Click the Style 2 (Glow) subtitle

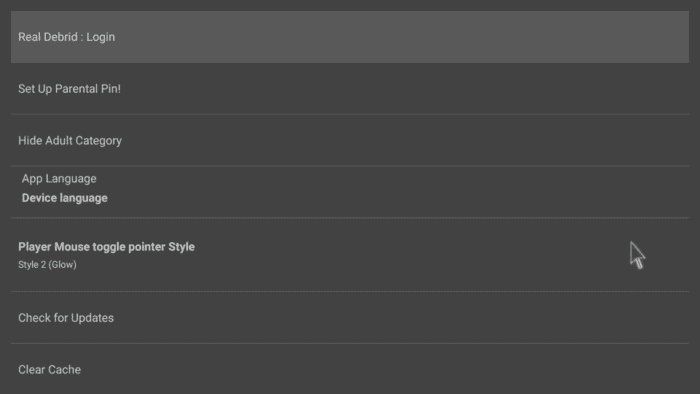coord(47,265)
